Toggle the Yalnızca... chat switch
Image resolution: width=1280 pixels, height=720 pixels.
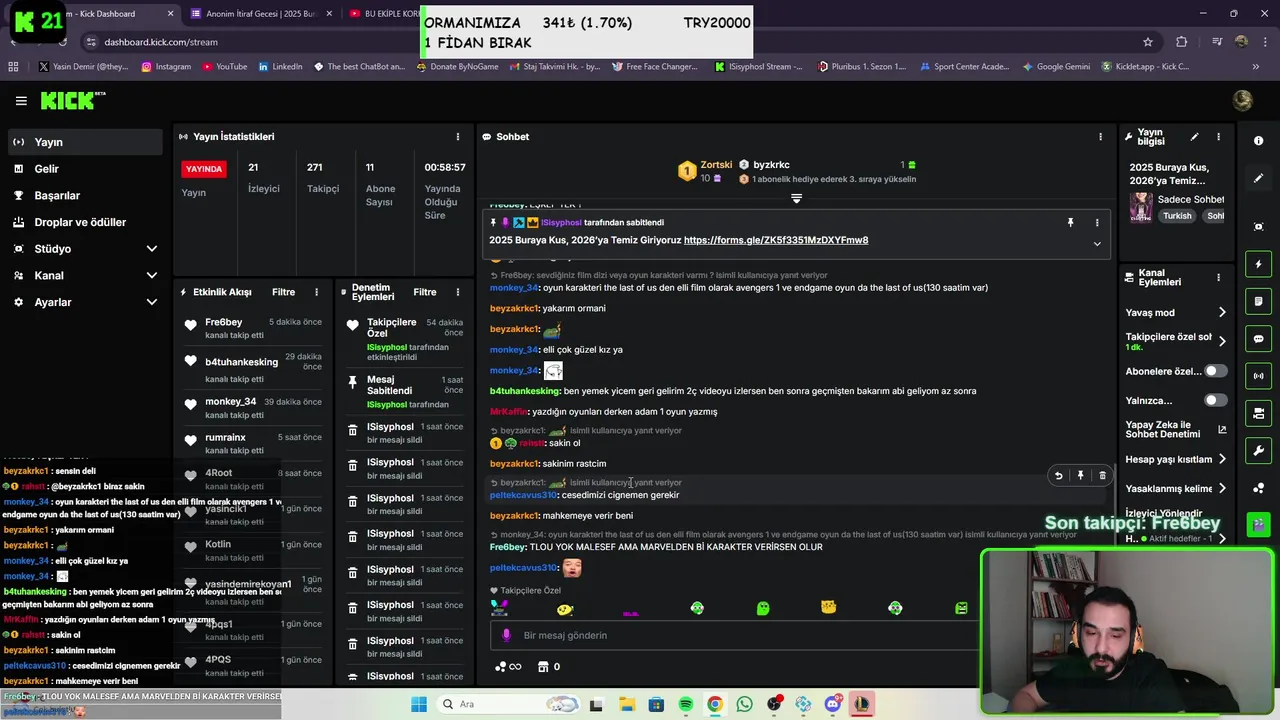(x=1215, y=400)
